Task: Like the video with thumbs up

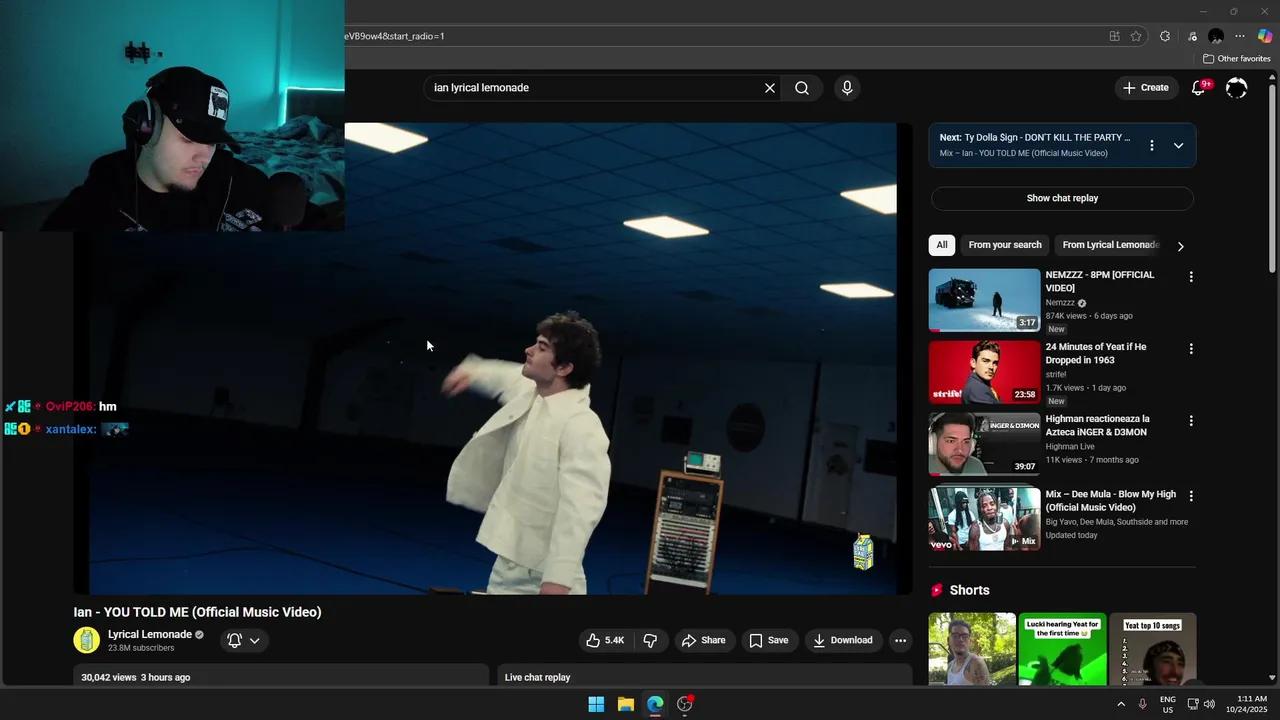Action: pyautogui.click(x=605, y=640)
